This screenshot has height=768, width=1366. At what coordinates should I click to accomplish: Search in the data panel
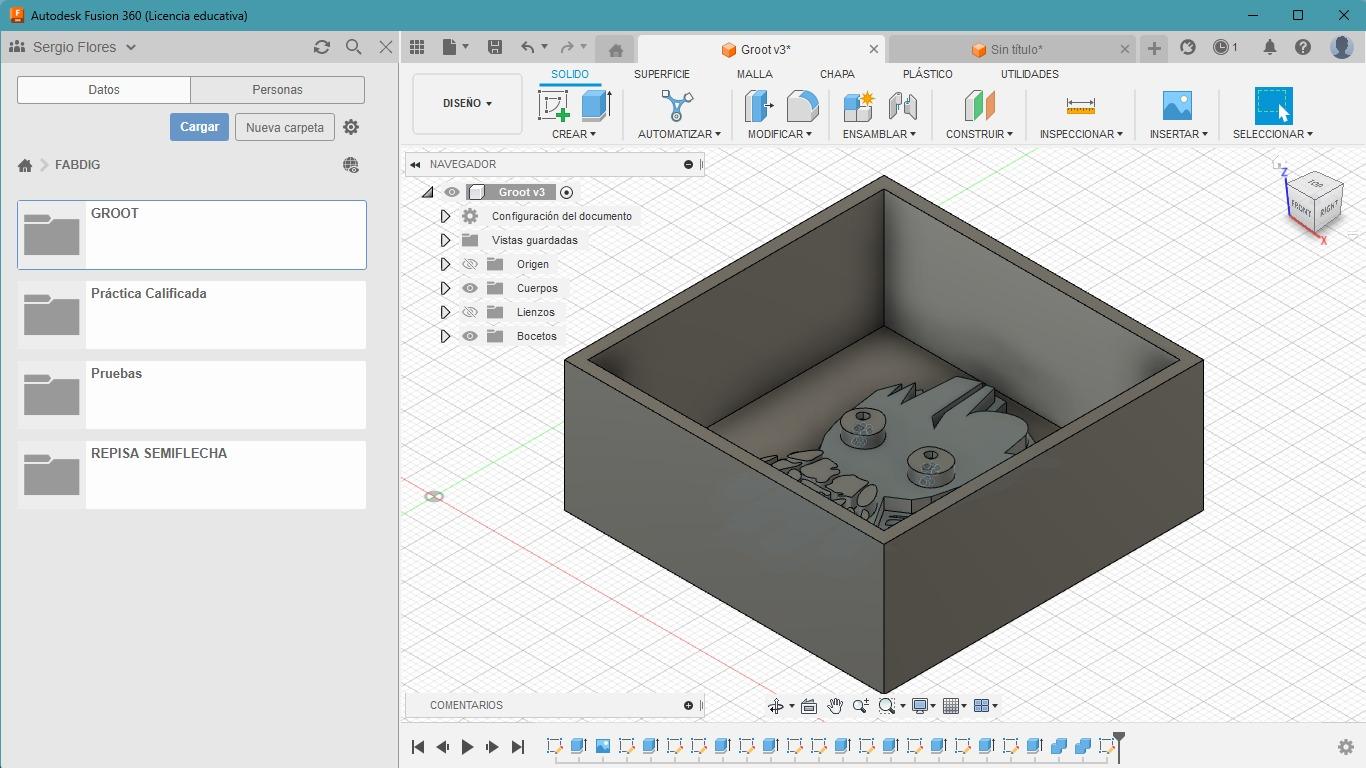tap(353, 47)
